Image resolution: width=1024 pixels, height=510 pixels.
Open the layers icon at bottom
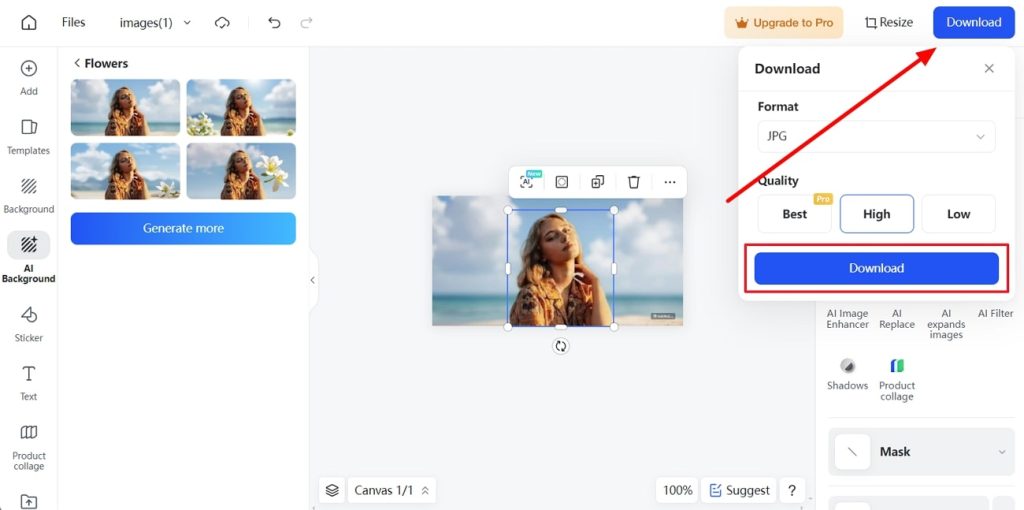coord(332,490)
